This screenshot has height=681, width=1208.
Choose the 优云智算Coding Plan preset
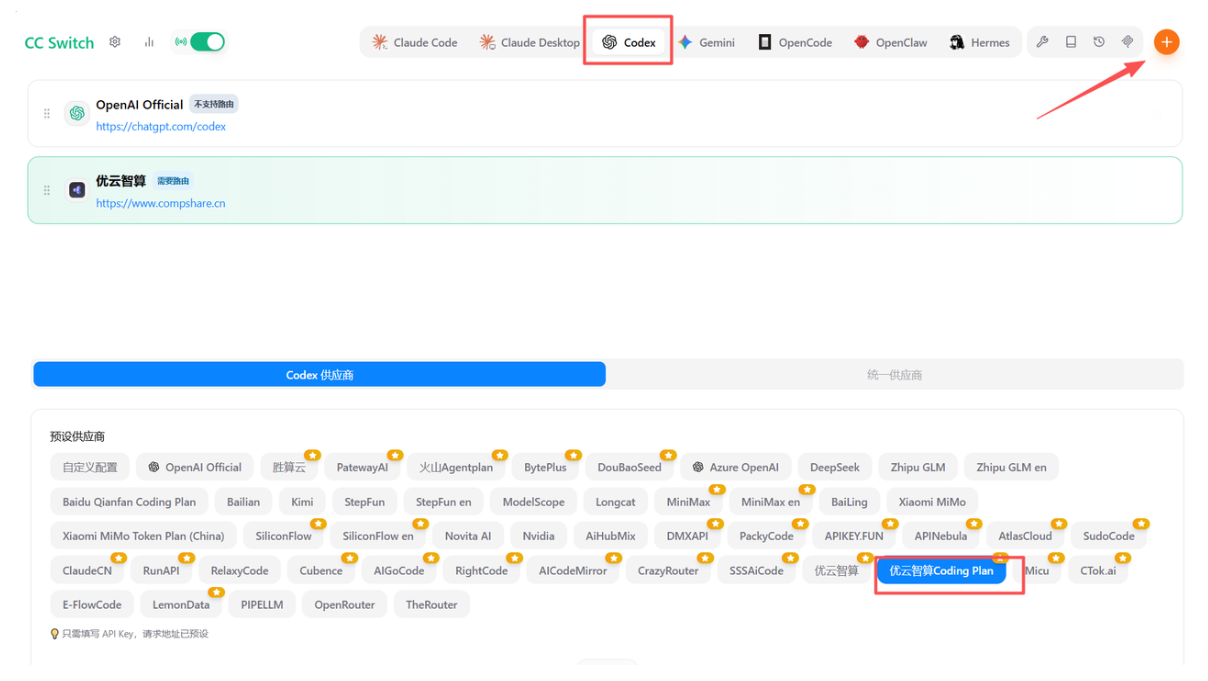point(941,571)
